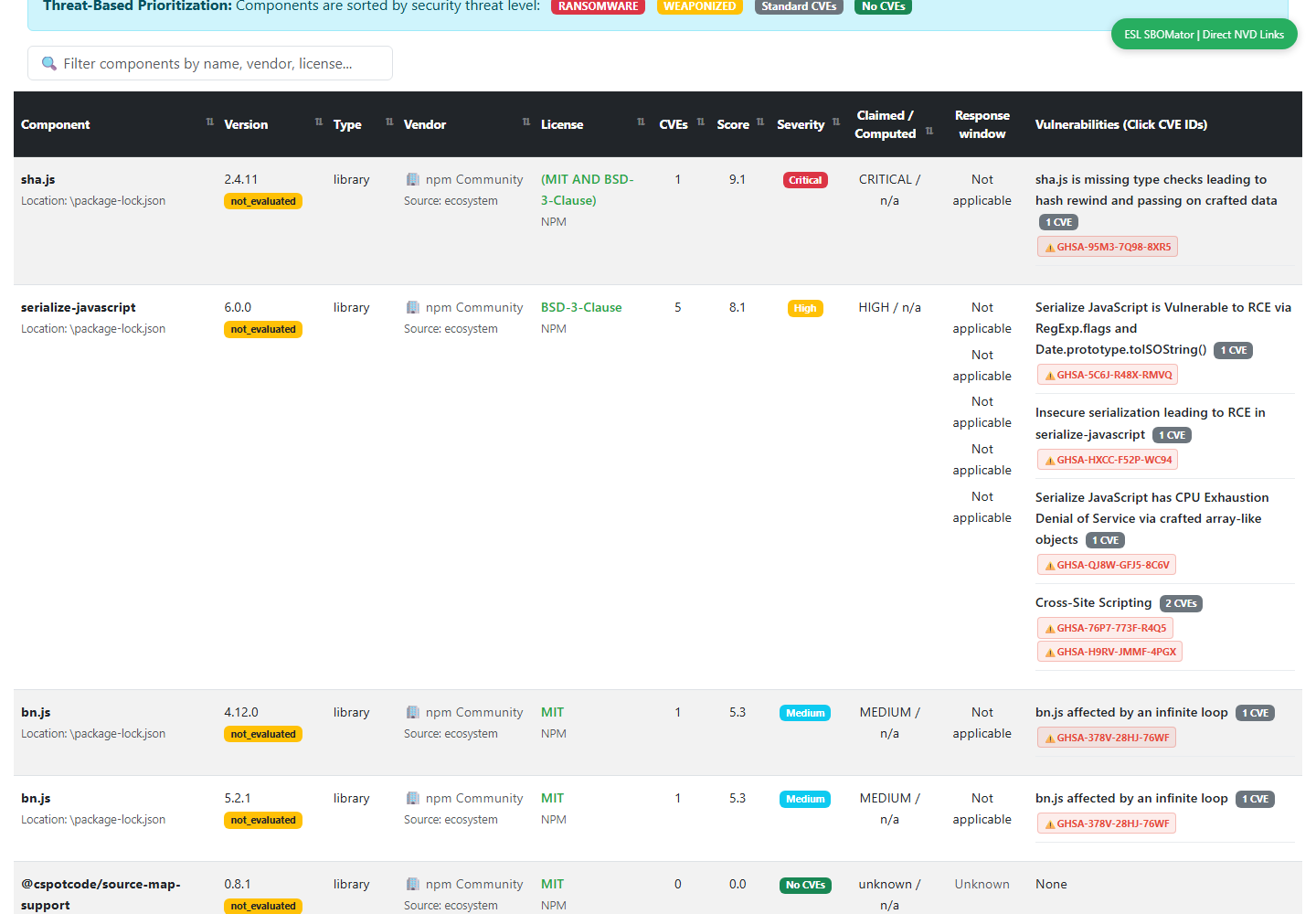The image size is (1316, 914).
Task: Click the Response window column header
Action: click(982, 124)
